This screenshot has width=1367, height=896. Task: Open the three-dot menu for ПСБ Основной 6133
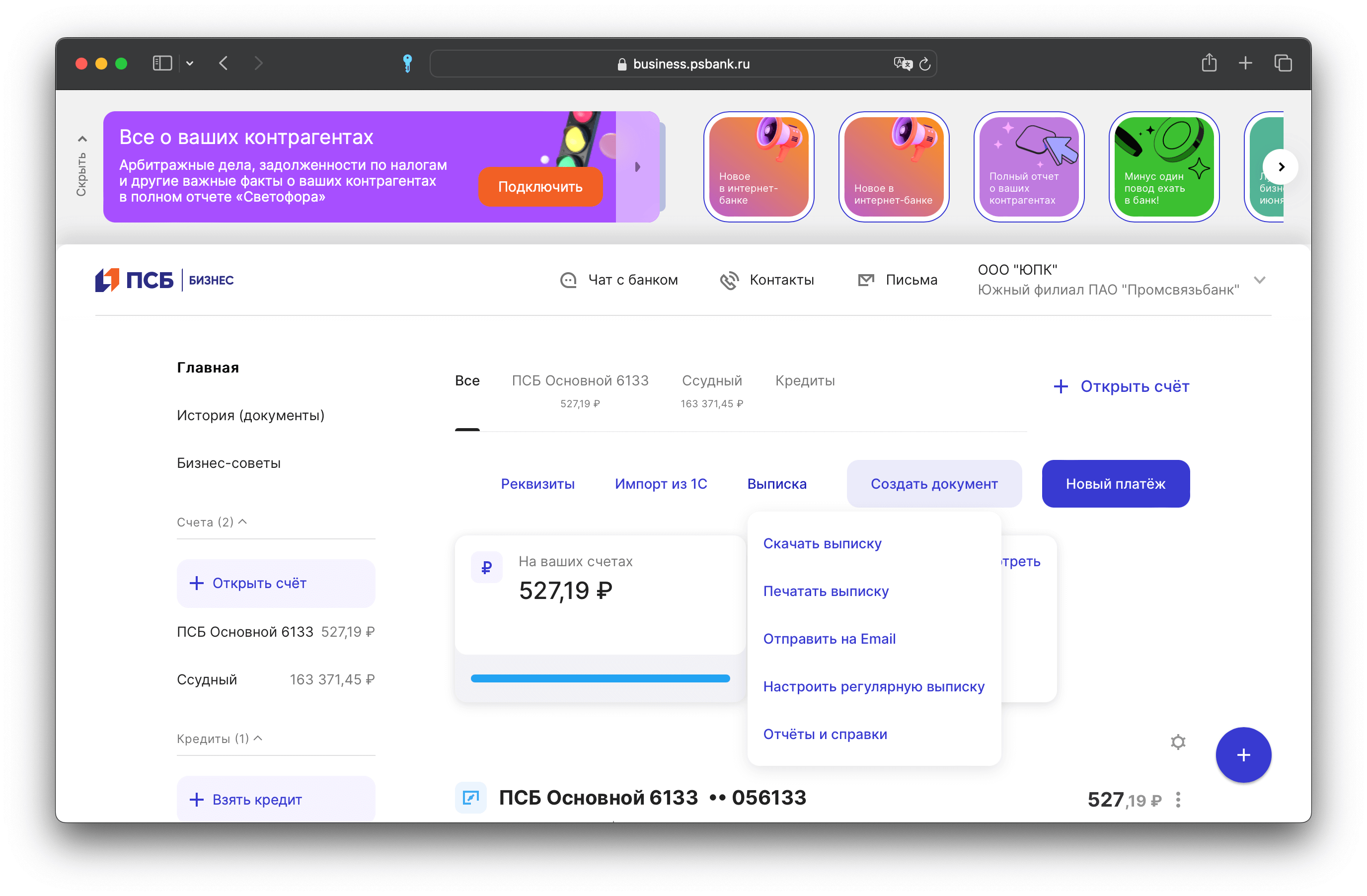1178,800
